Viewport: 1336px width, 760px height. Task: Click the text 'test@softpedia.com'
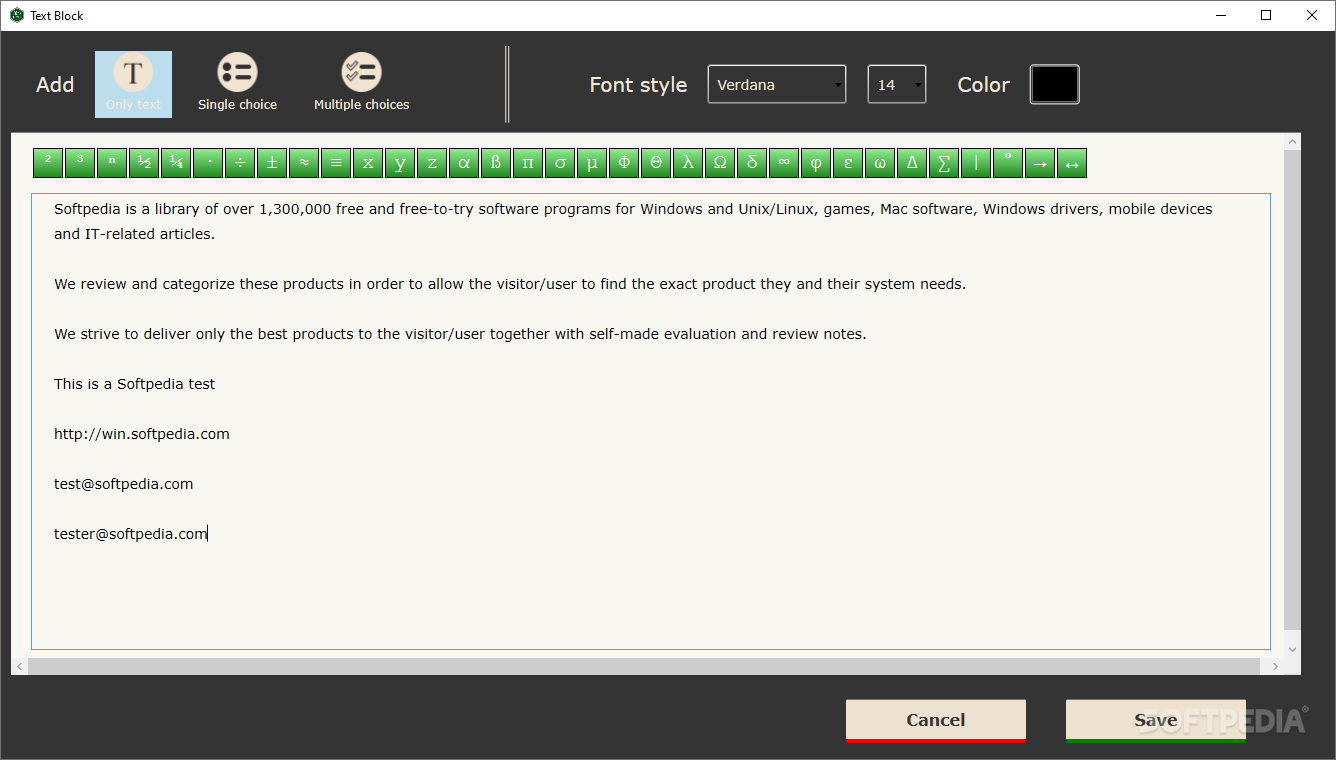(124, 484)
